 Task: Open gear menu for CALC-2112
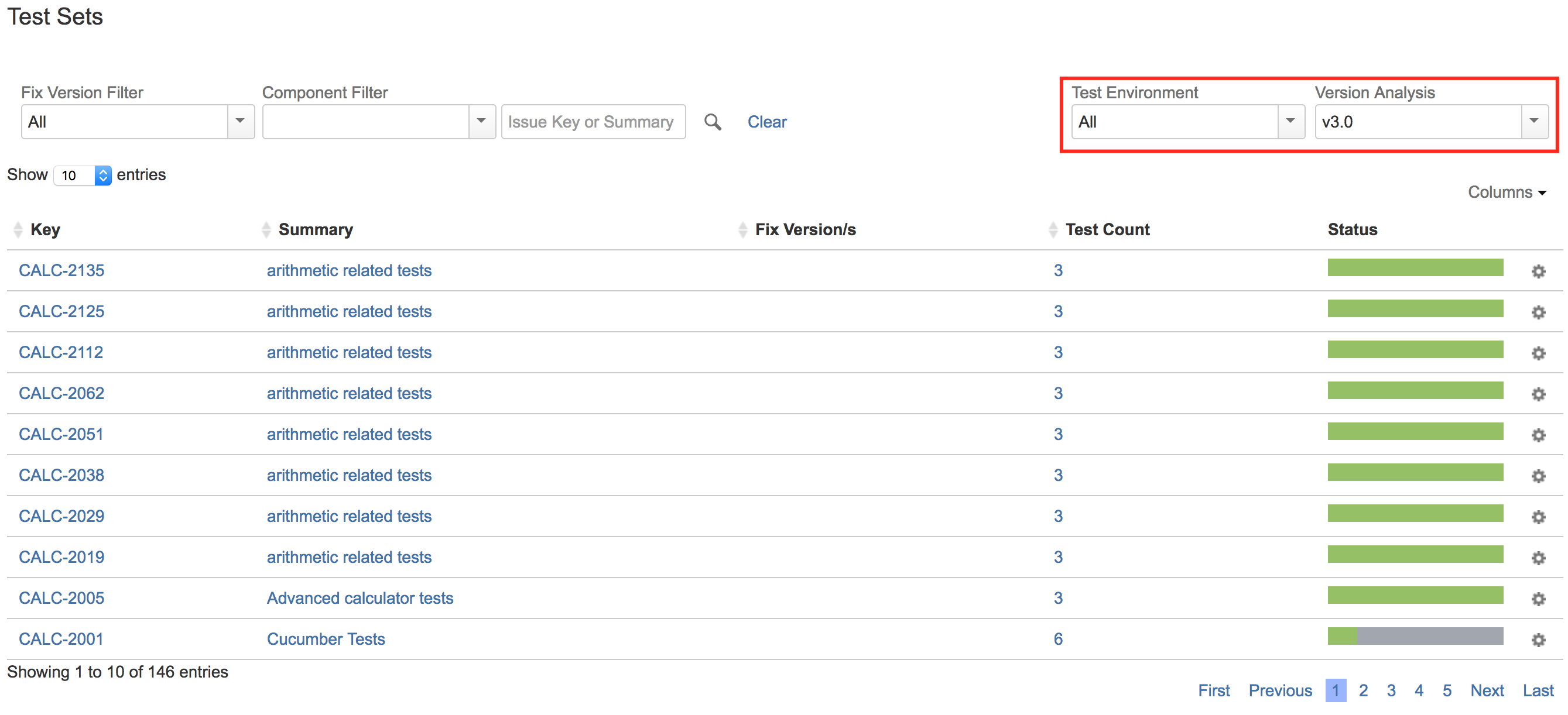point(1538,353)
